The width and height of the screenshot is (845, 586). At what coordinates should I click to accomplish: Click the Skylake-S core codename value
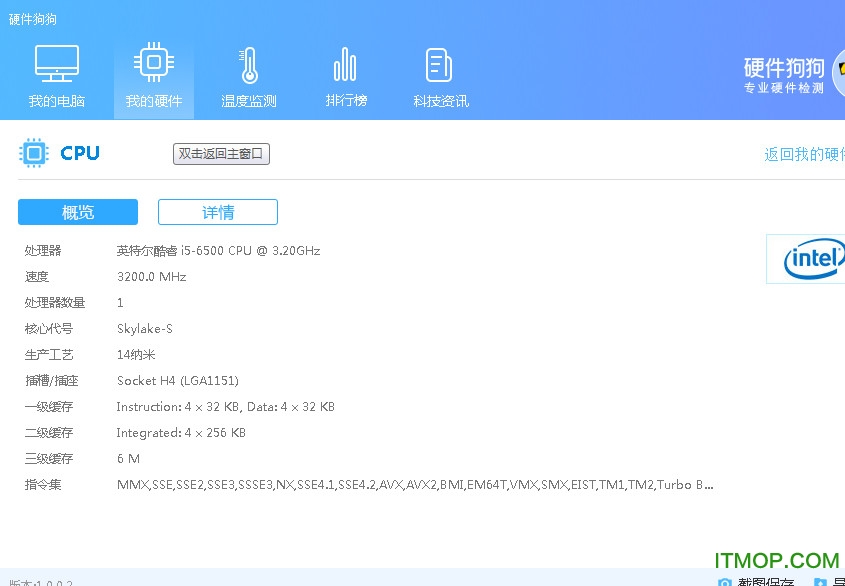(x=145, y=329)
